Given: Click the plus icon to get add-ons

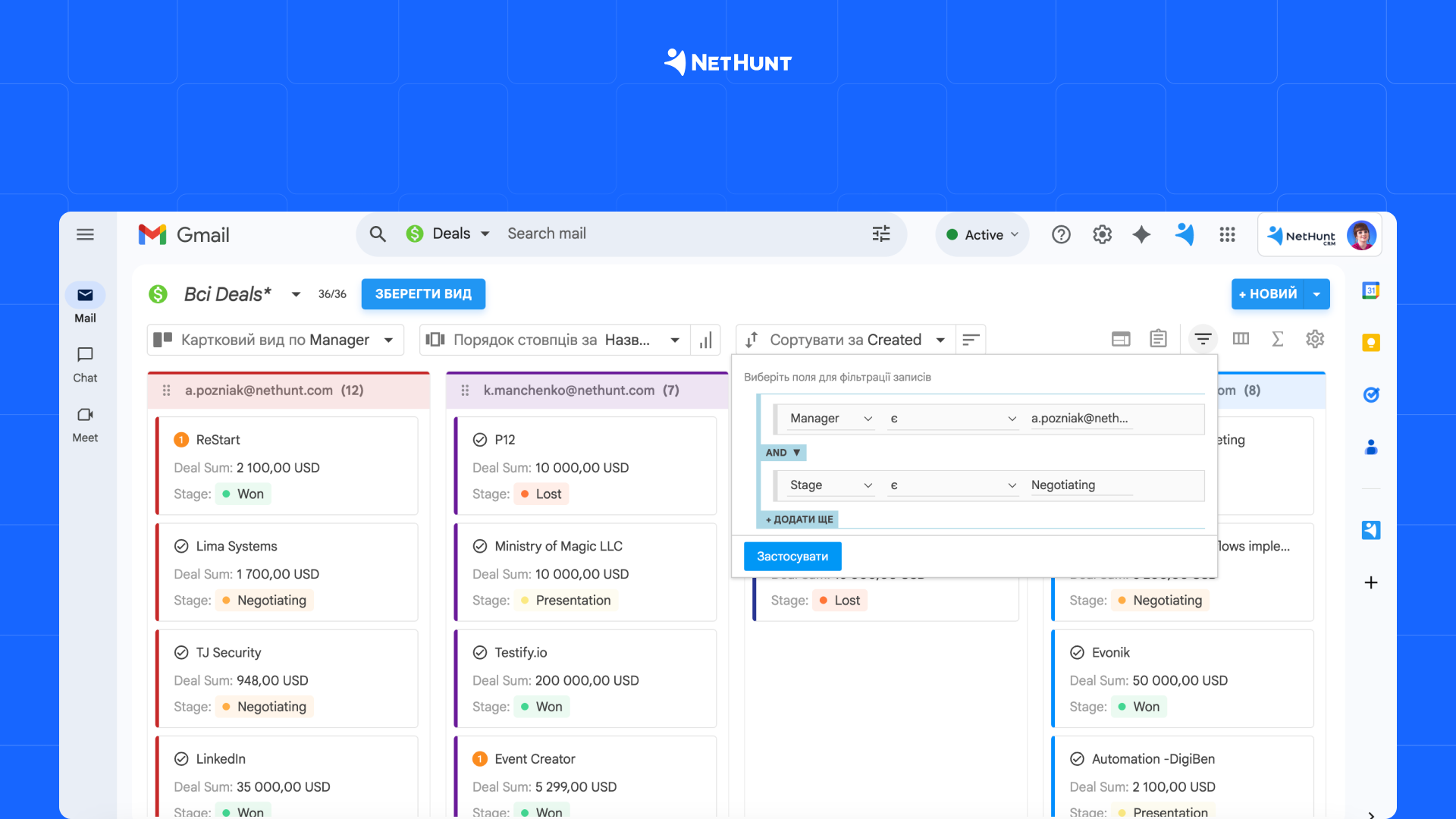Looking at the screenshot, I should click(1370, 582).
